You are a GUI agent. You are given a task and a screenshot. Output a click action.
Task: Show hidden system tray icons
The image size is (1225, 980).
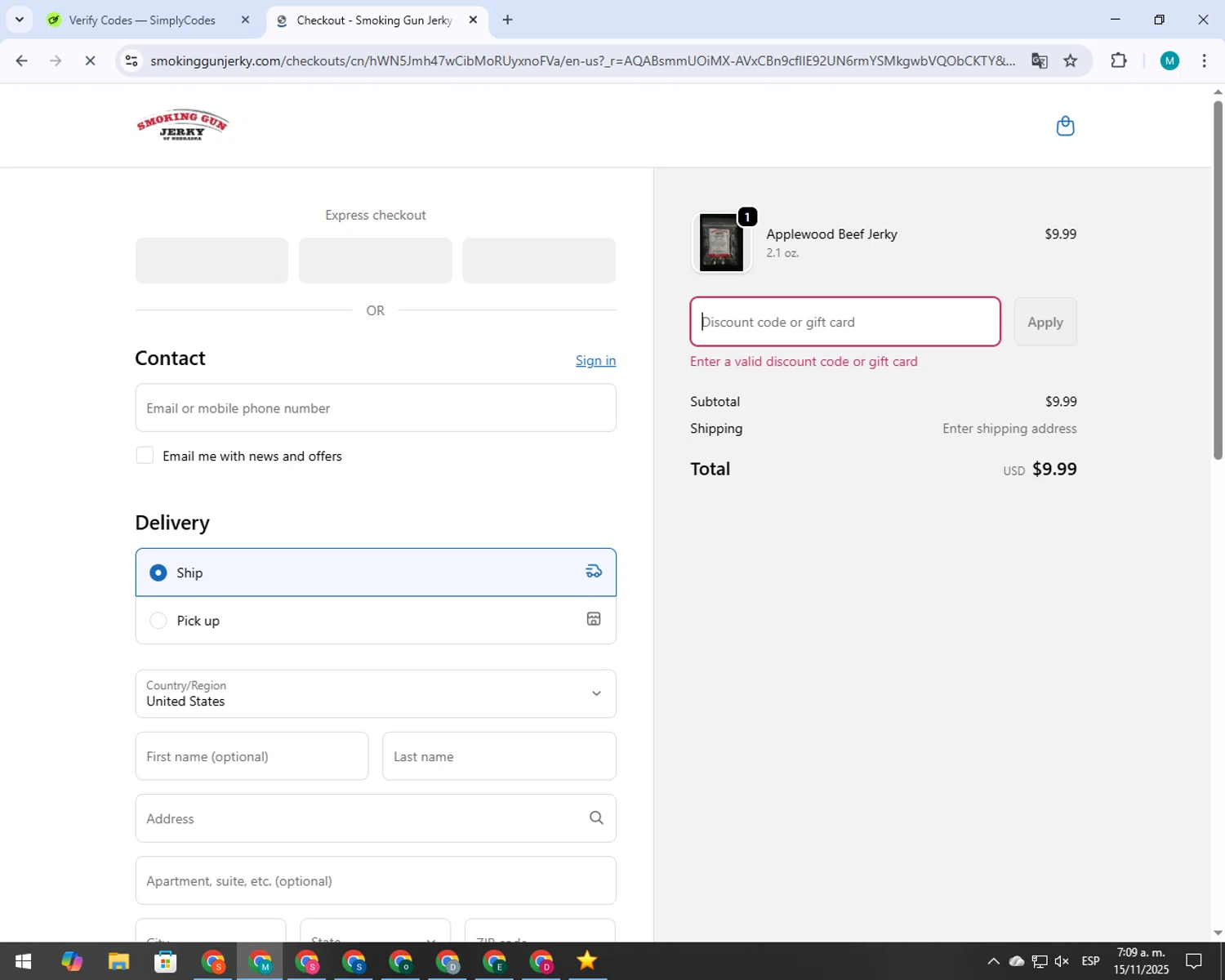[x=993, y=961]
